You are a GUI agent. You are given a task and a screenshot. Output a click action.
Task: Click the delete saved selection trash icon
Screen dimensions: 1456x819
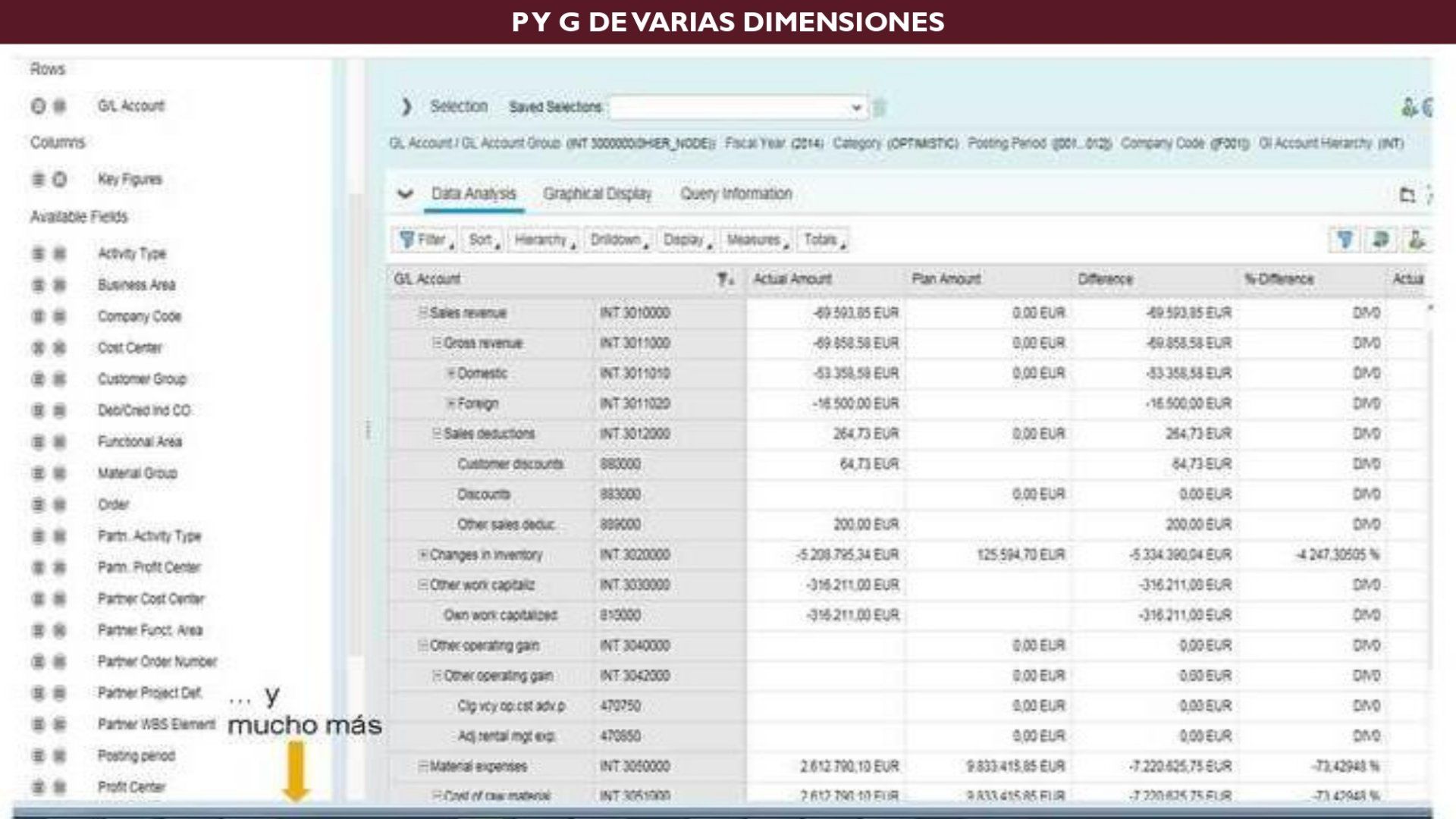click(880, 108)
